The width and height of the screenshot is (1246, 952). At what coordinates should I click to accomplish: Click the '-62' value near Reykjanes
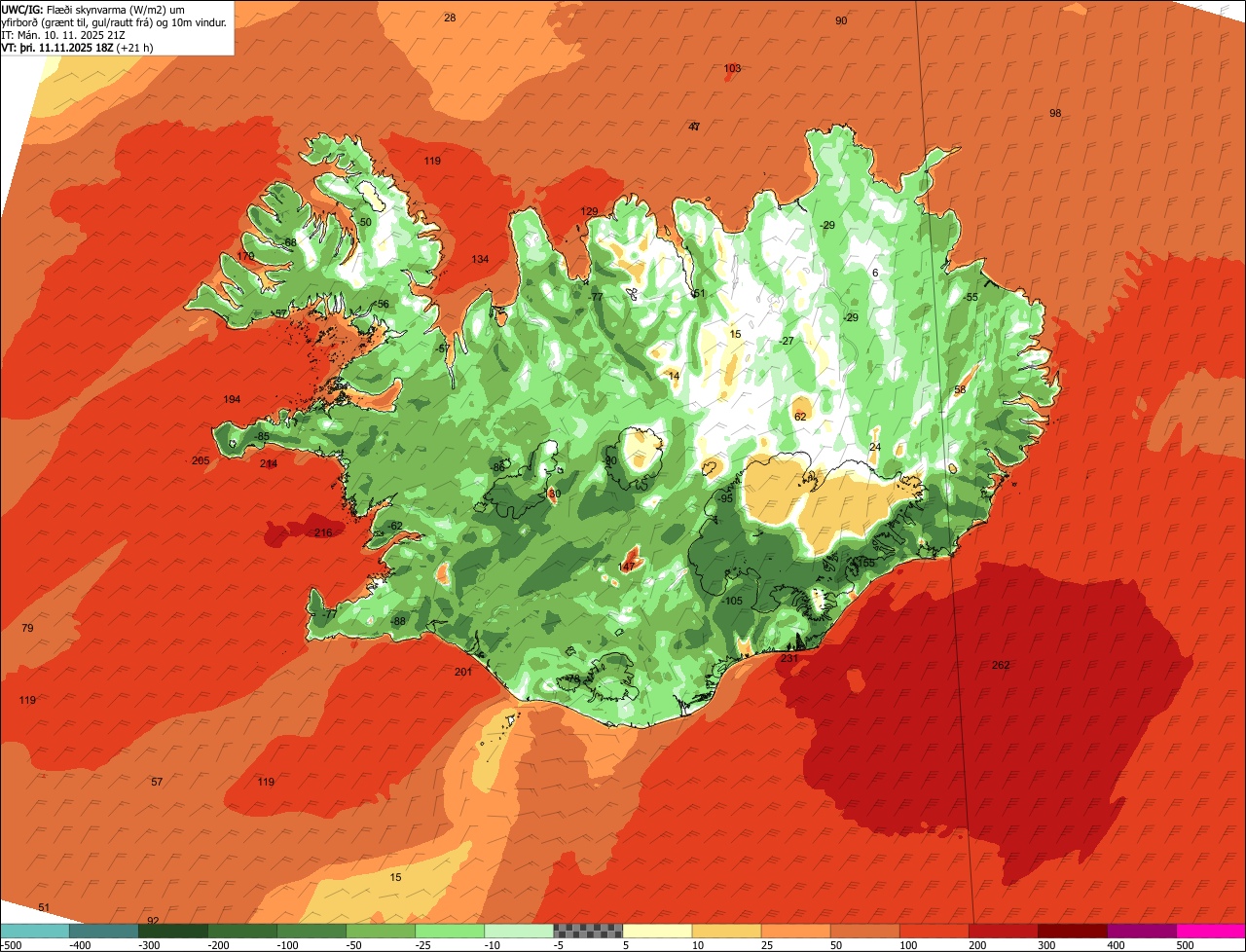coord(394,527)
